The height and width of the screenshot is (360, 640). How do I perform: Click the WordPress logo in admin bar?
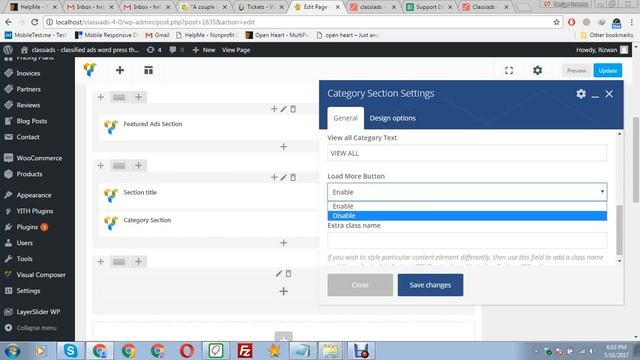[8, 50]
